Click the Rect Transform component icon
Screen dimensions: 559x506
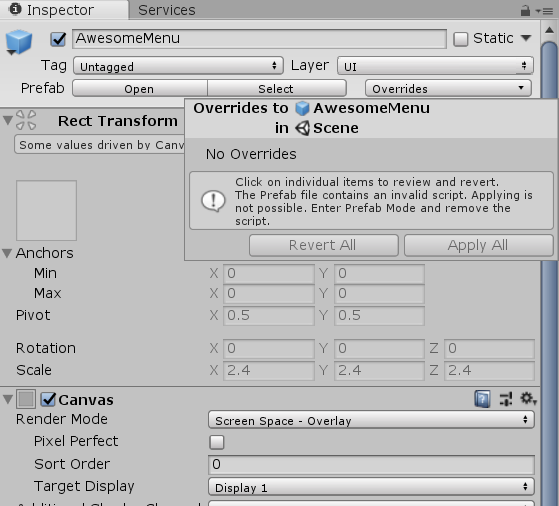pyautogui.click(x=26, y=120)
